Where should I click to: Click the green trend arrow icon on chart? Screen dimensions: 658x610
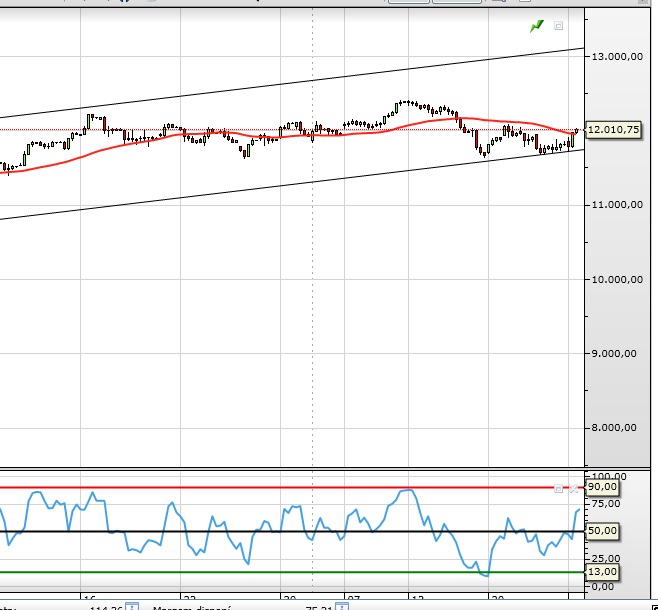537,26
